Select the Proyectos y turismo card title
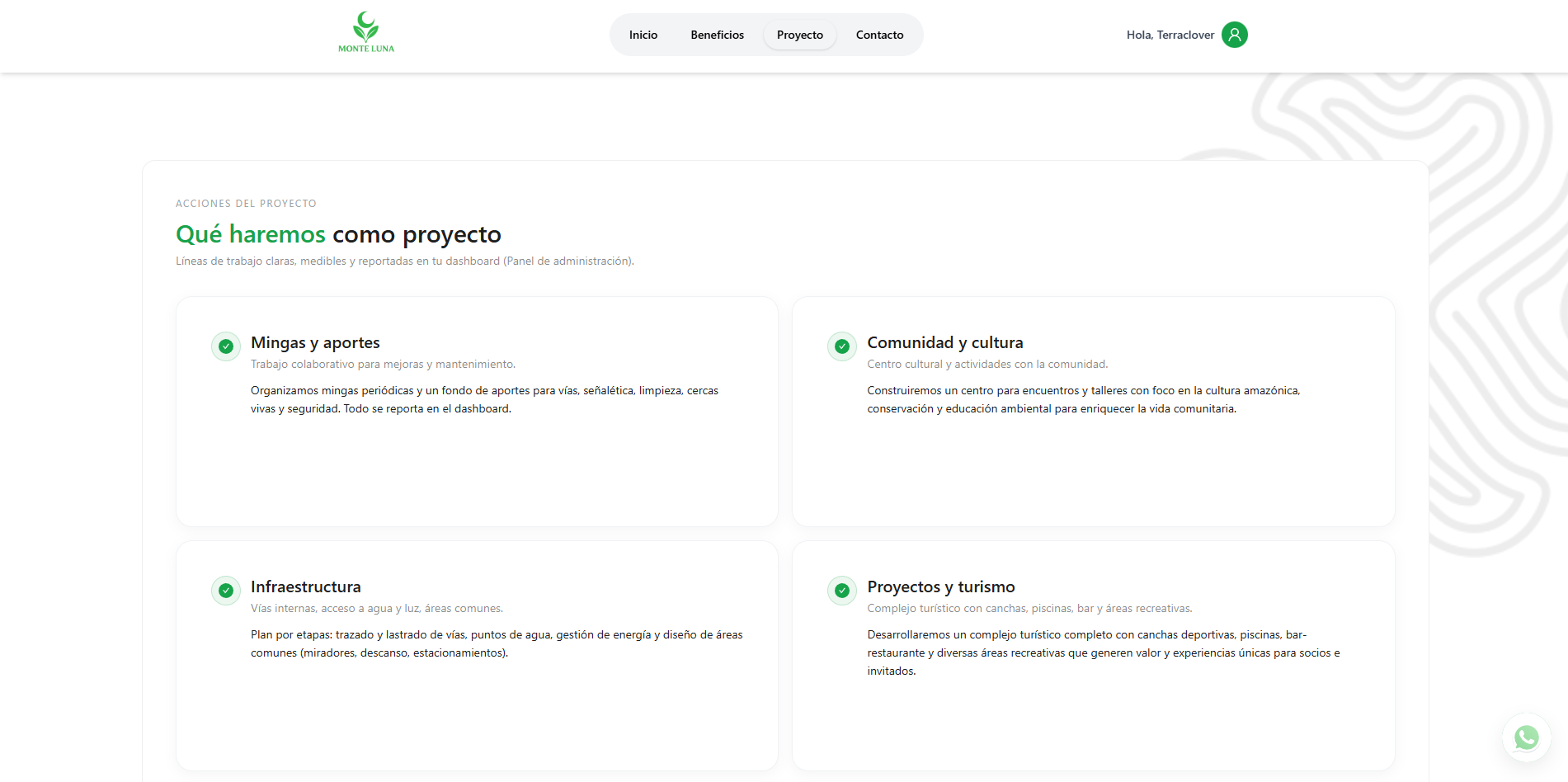Image resolution: width=1568 pixels, height=782 pixels. 940,586
